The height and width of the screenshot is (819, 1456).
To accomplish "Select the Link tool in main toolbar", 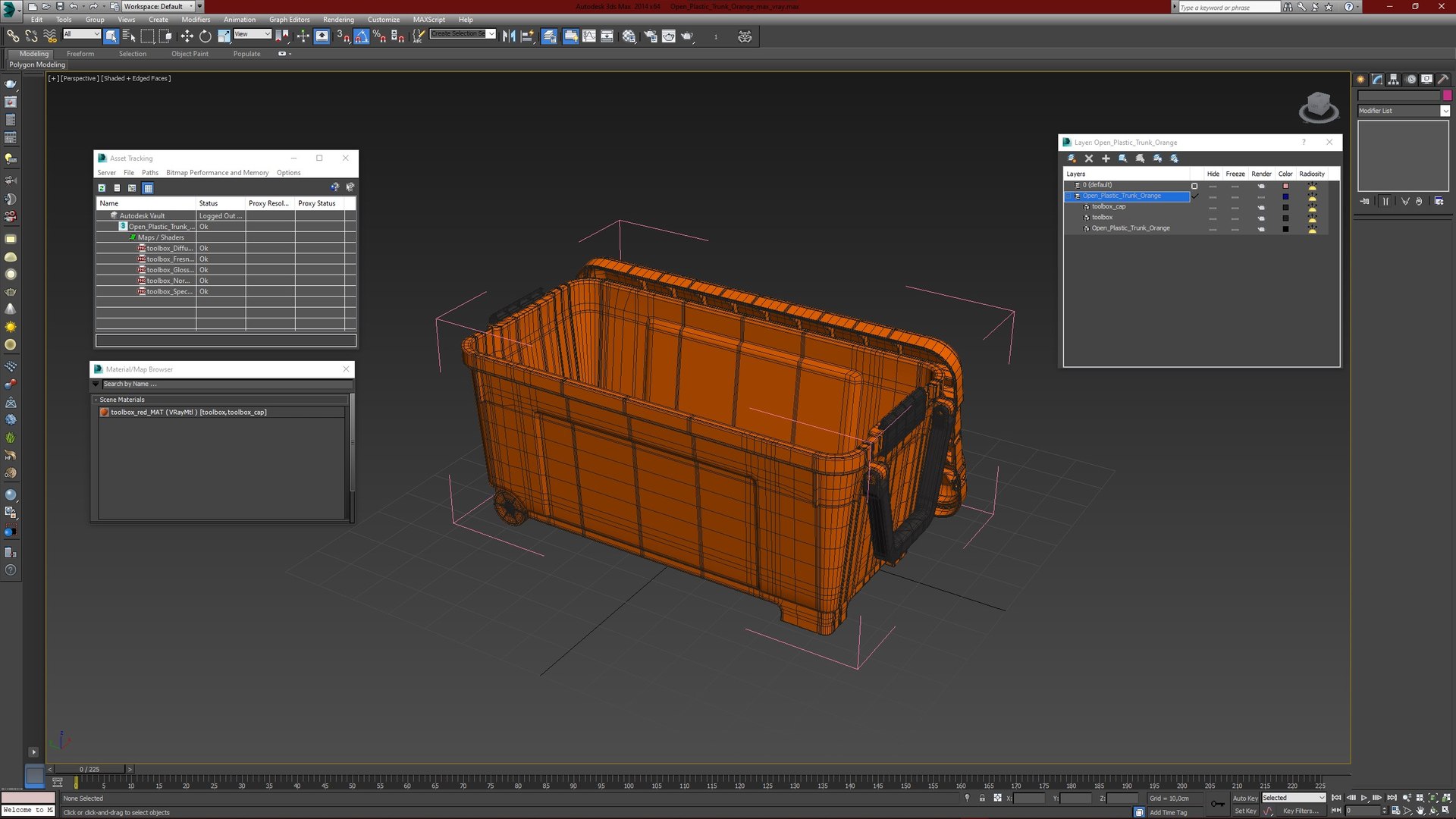I will coord(13,36).
